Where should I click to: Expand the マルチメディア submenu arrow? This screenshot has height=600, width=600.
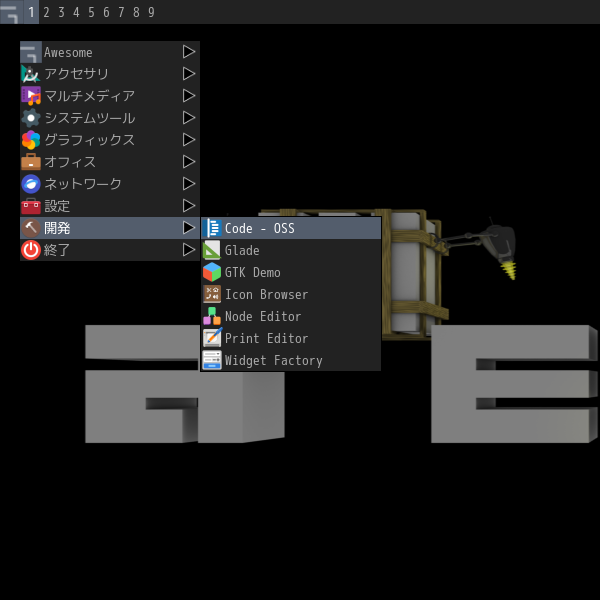[x=189, y=96]
